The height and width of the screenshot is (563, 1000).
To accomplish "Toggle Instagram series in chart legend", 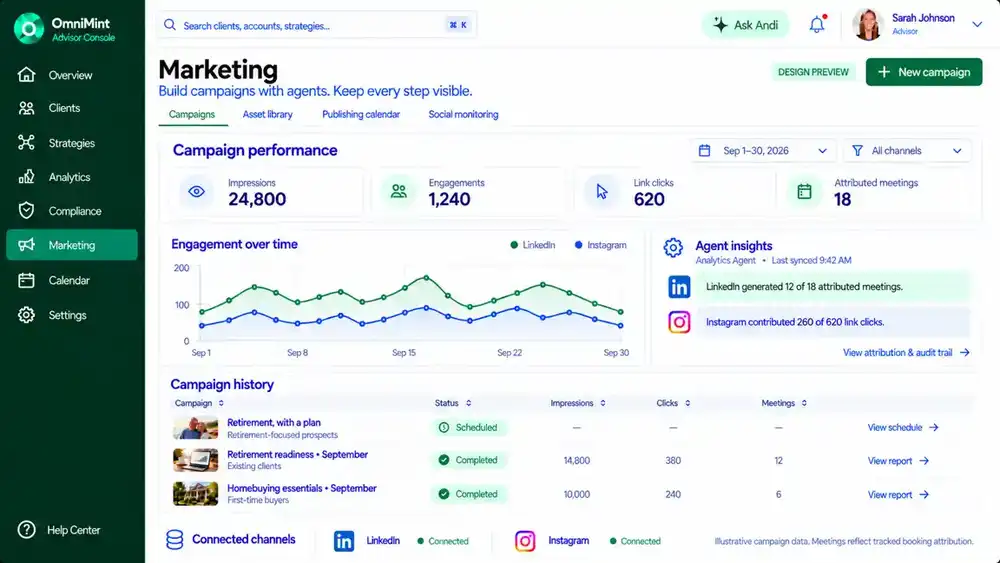I will [600, 245].
